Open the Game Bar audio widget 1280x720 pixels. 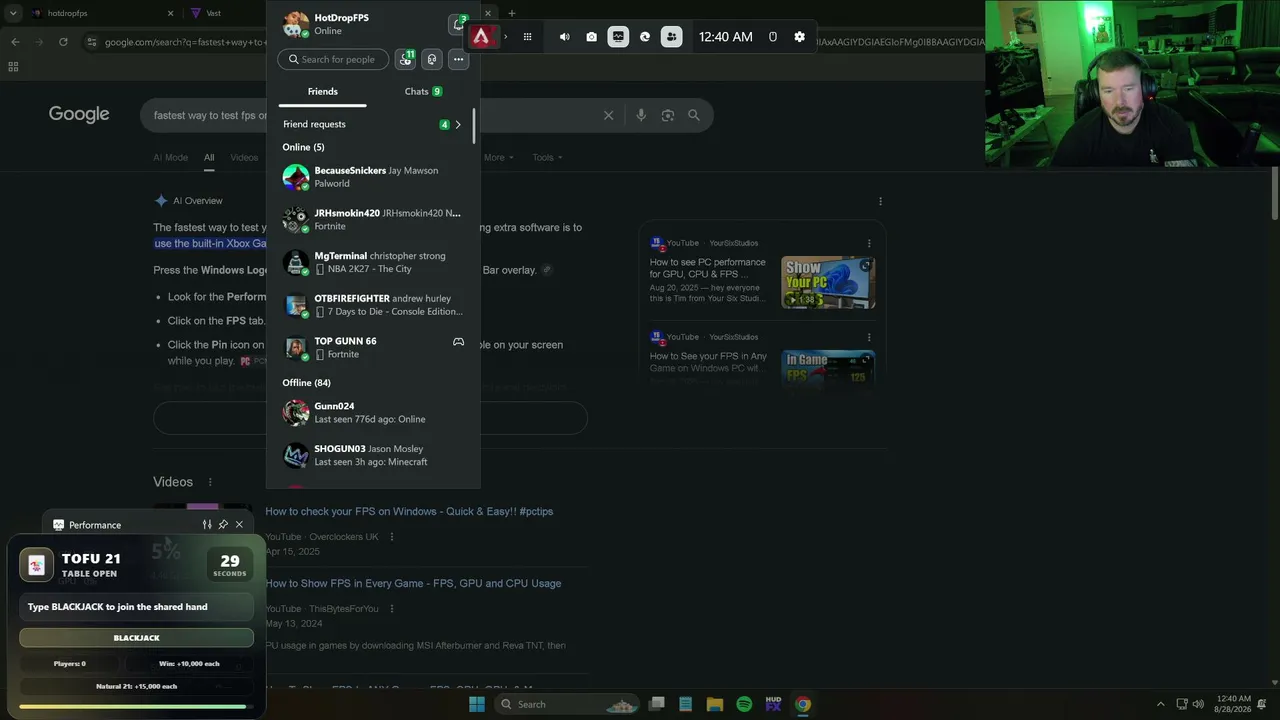(x=565, y=37)
